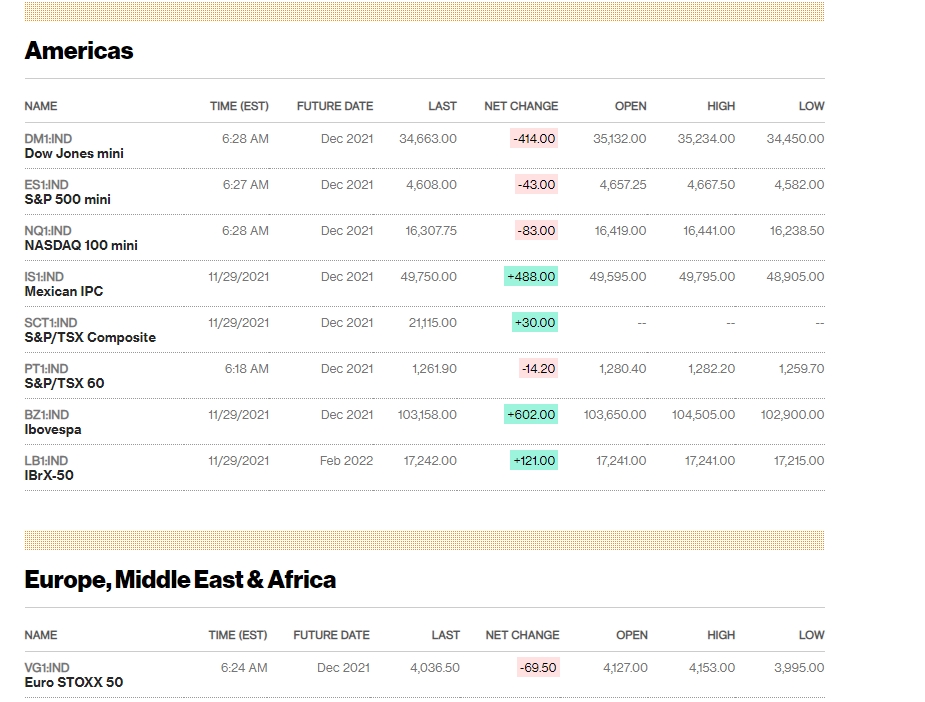925x702 pixels.
Task: Click the LAST column header in the Americas table
Action: click(442, 106)
